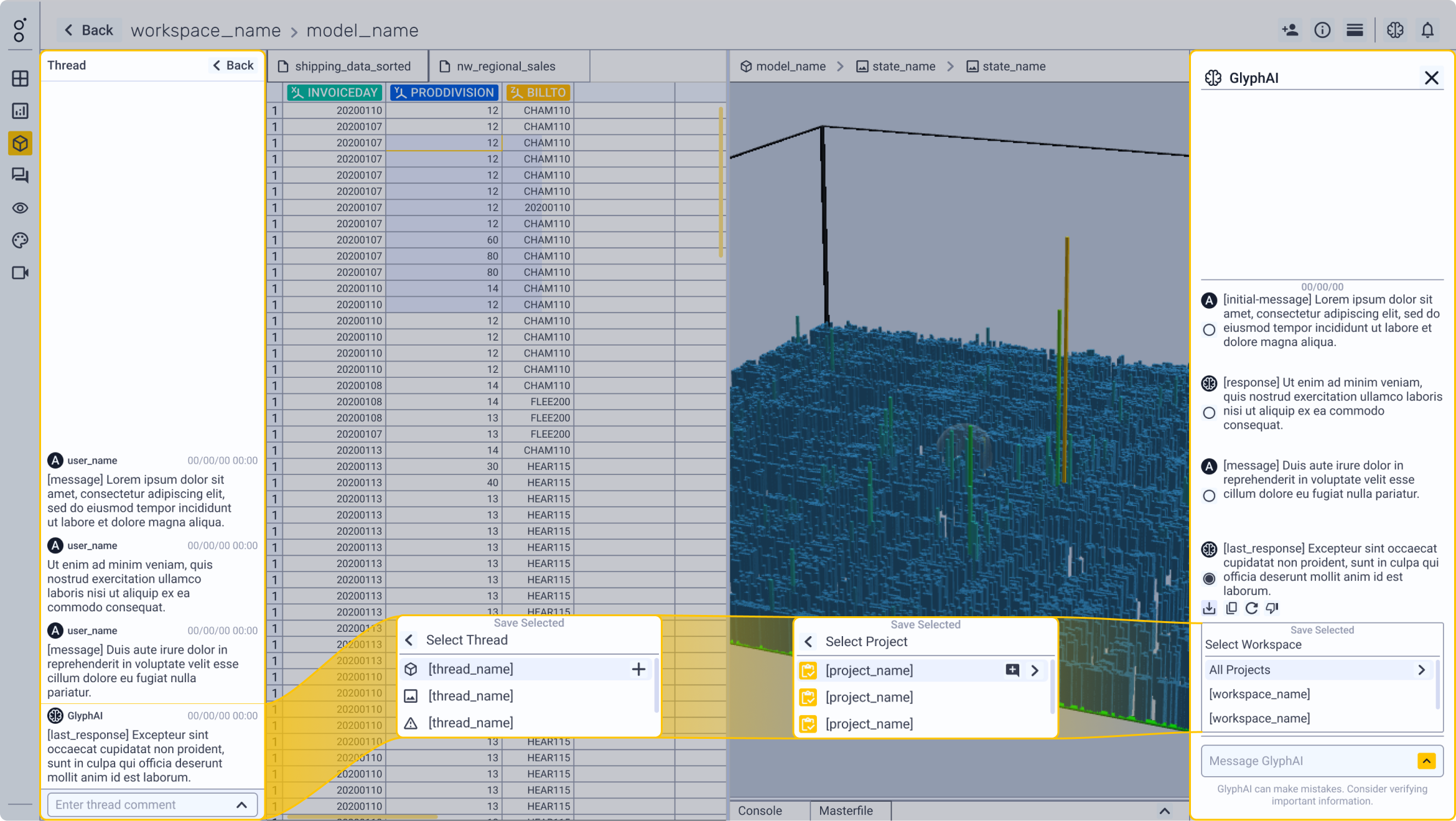The image size is (1456, 821).
Task: Regenerate the GlyphAI response
Action: click(1252, 608)
